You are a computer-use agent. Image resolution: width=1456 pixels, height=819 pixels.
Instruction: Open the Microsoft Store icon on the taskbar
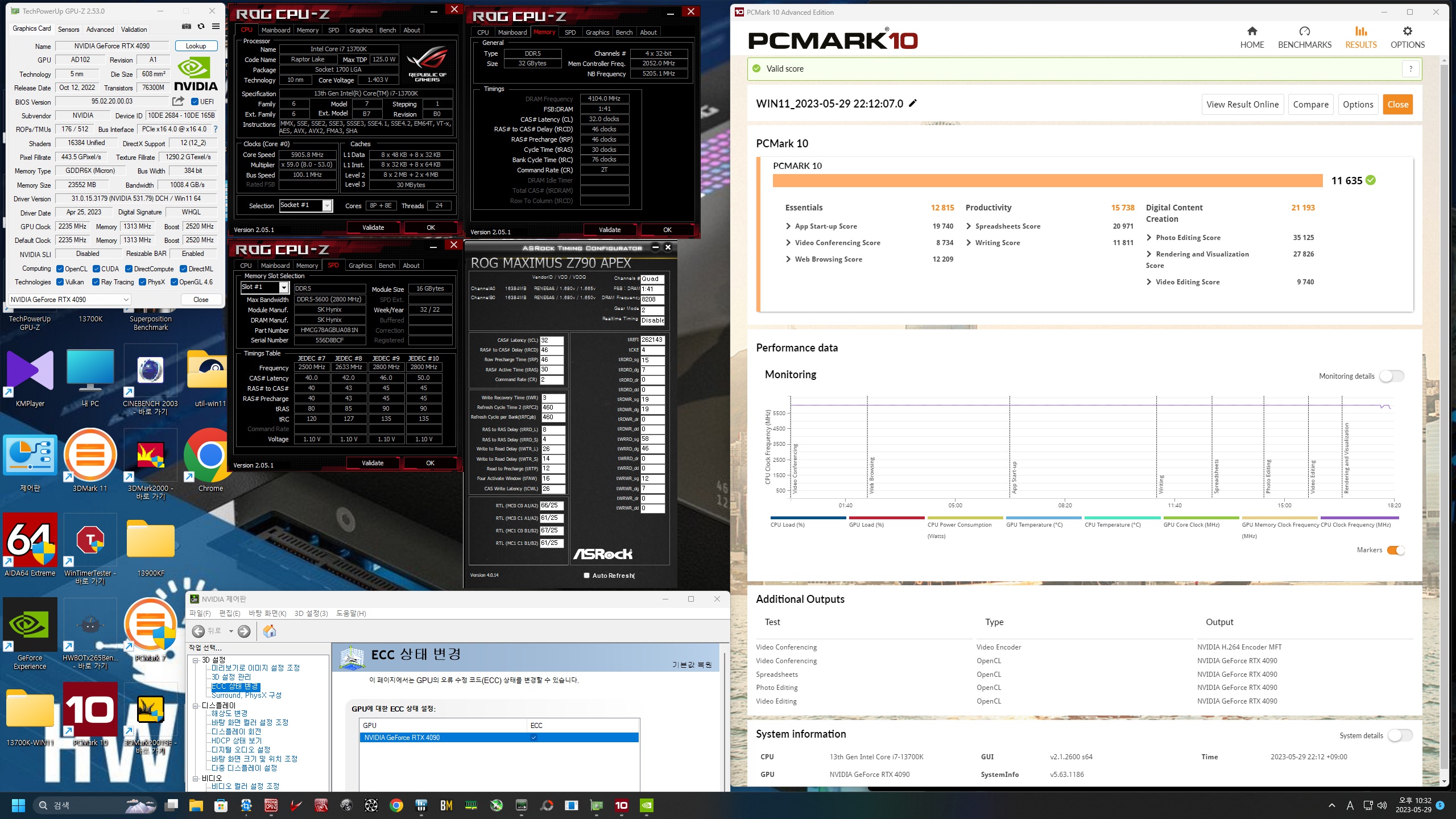tap(221, 805)
